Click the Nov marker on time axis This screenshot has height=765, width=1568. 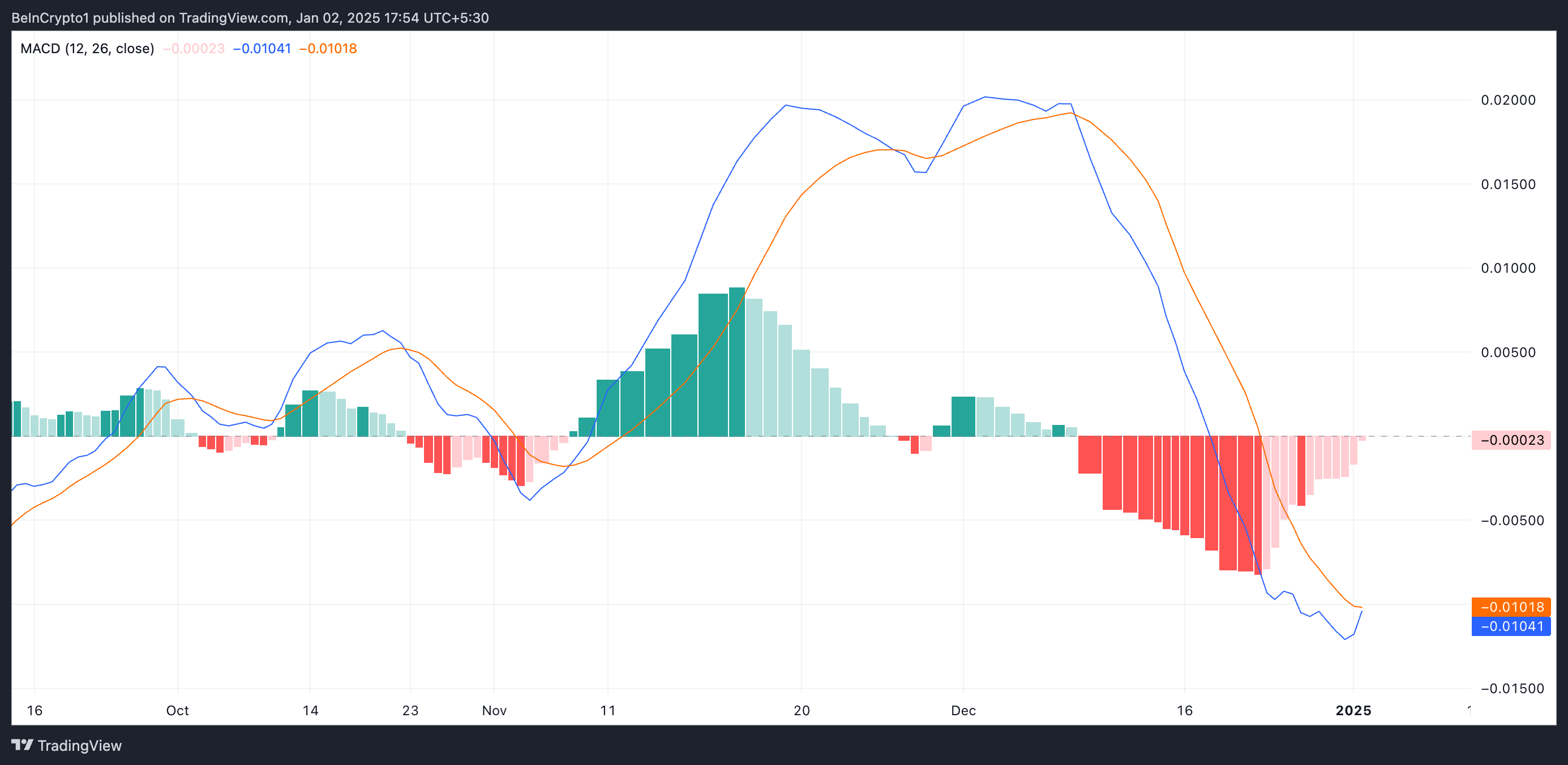pyautogui.click(x=494, y=710)
